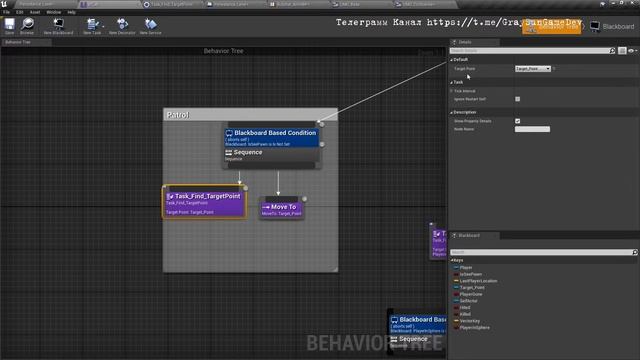640x360 pixels.
Task: Click the Blackboard mode monitor icon
Action: pos(595,27)
